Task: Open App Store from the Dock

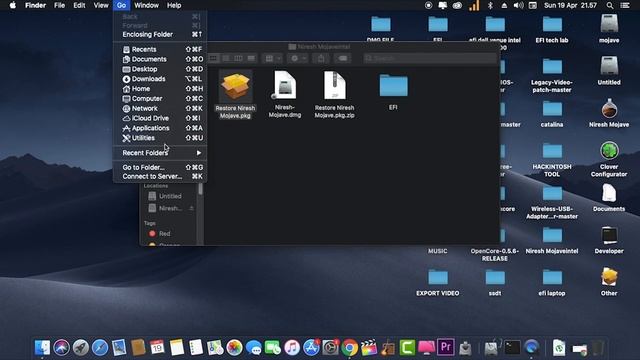Action: pos(311,347)
